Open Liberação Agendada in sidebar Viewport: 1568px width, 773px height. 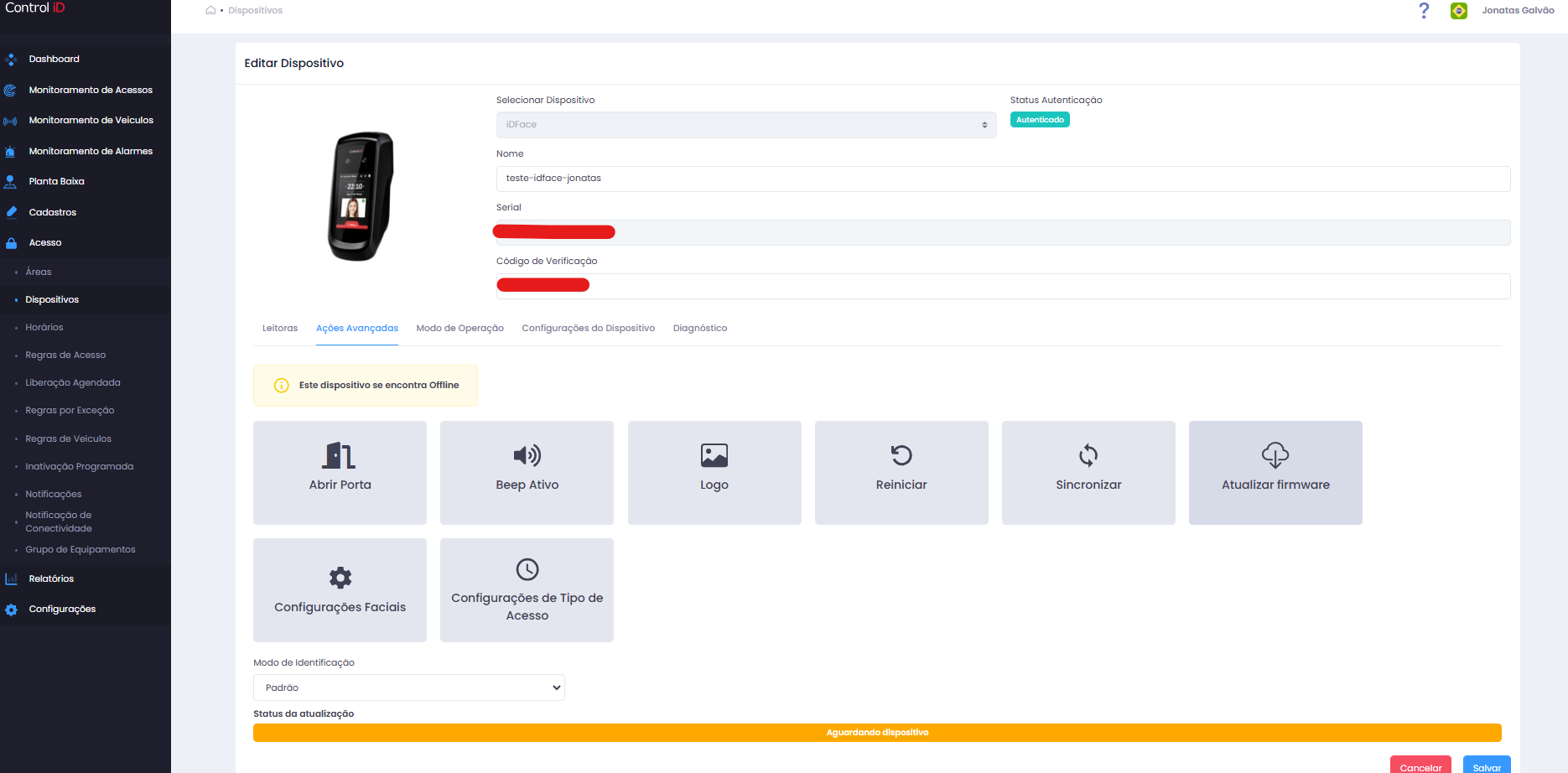coord(73,383)
